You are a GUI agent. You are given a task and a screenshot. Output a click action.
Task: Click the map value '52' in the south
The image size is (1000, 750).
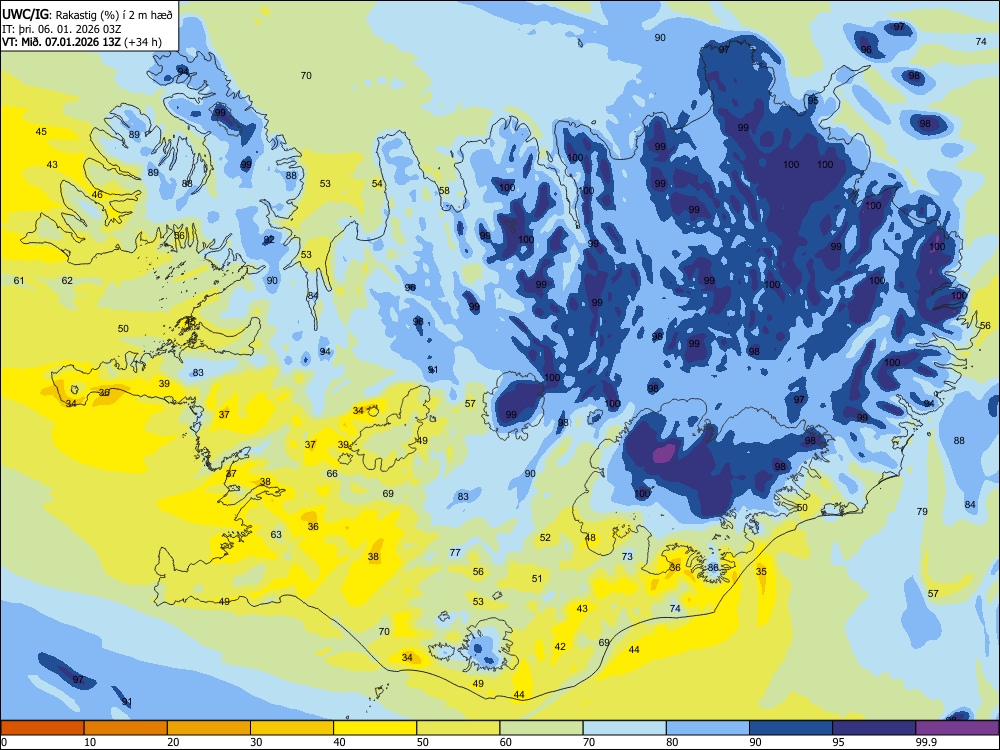(545, 538)
